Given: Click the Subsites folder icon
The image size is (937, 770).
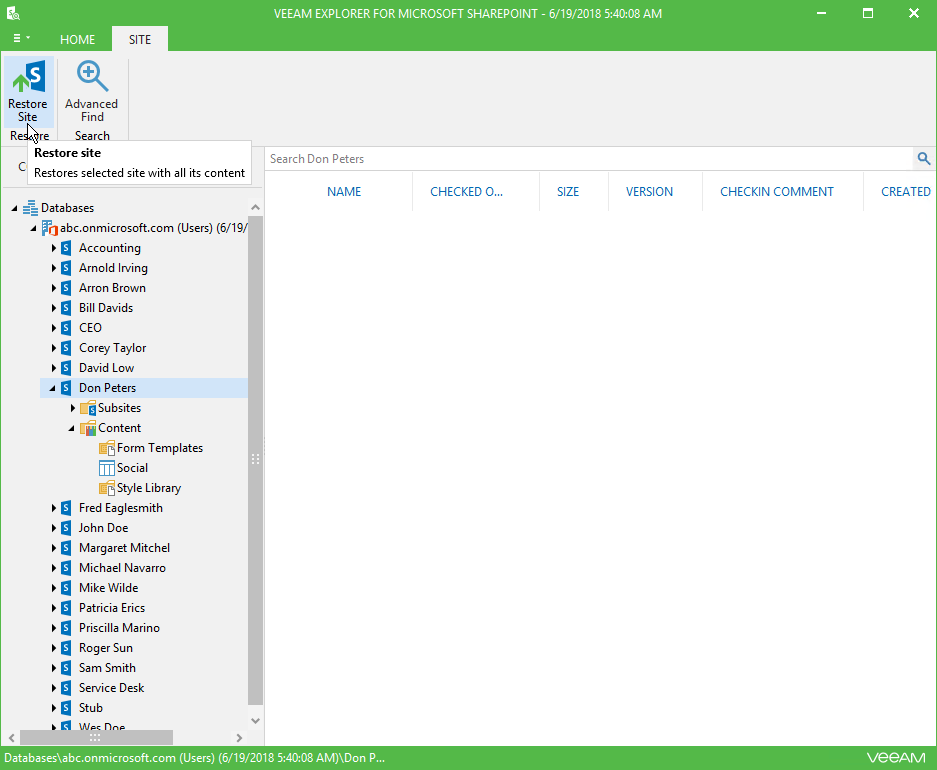Looking at the screenshot, I should point(88,408).
